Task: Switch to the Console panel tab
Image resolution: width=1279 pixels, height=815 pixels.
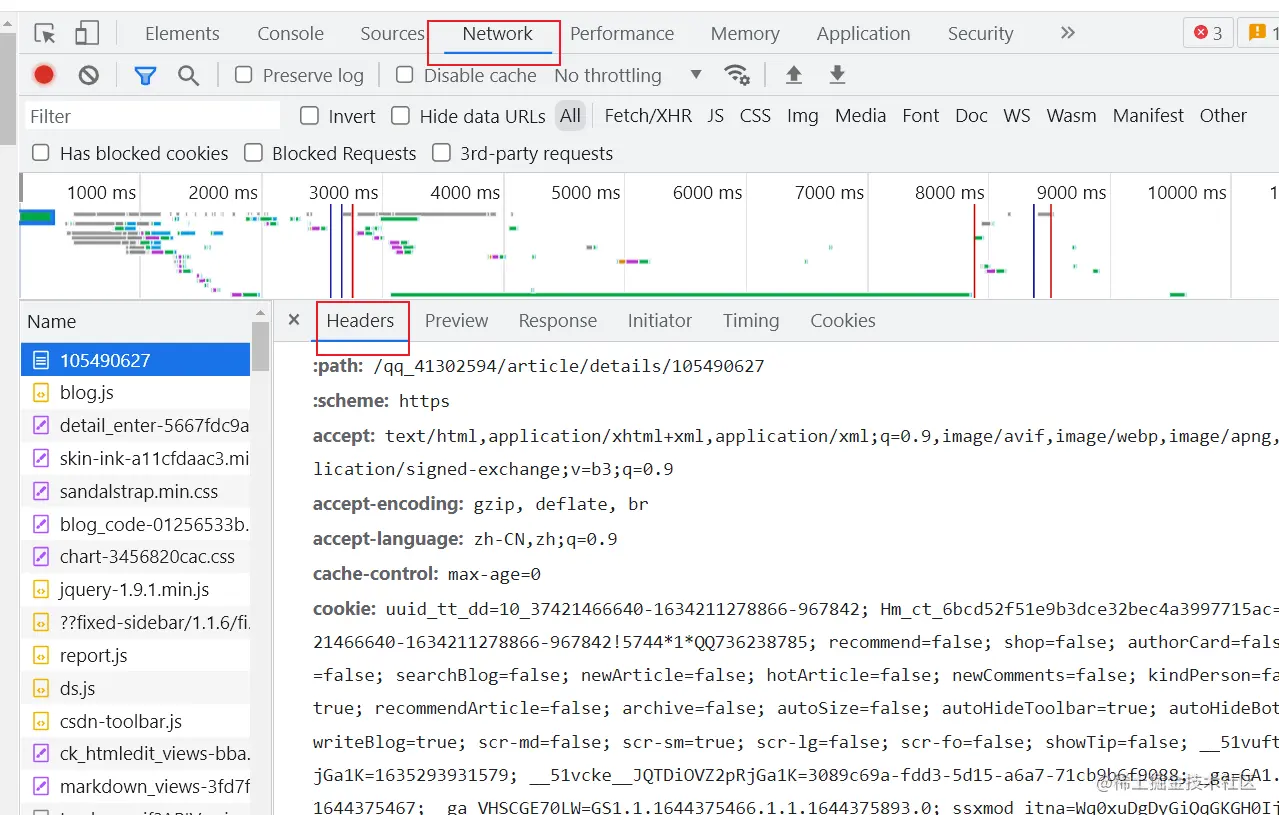Action: tap(291, 33)
